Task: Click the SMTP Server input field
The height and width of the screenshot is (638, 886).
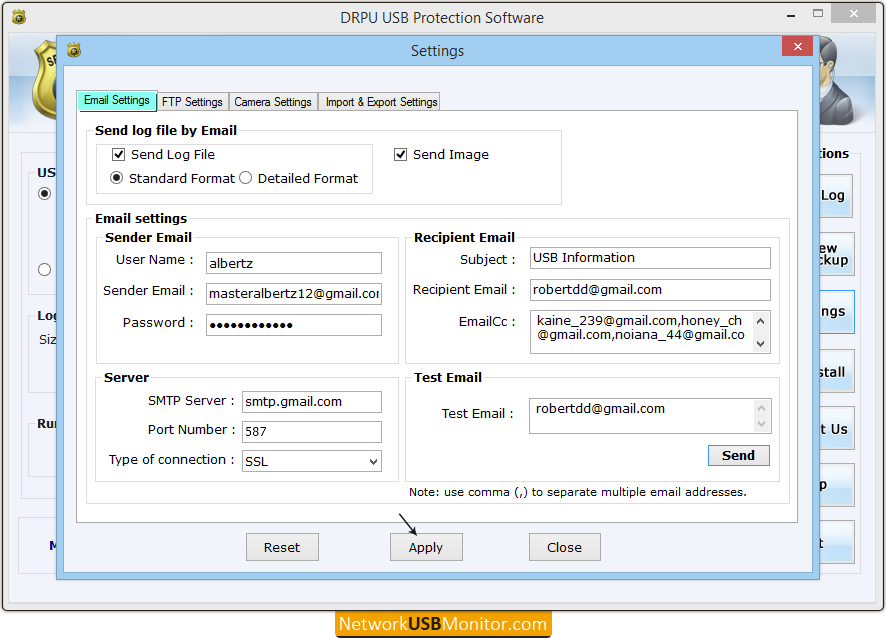Action: (x=312, y=402)
